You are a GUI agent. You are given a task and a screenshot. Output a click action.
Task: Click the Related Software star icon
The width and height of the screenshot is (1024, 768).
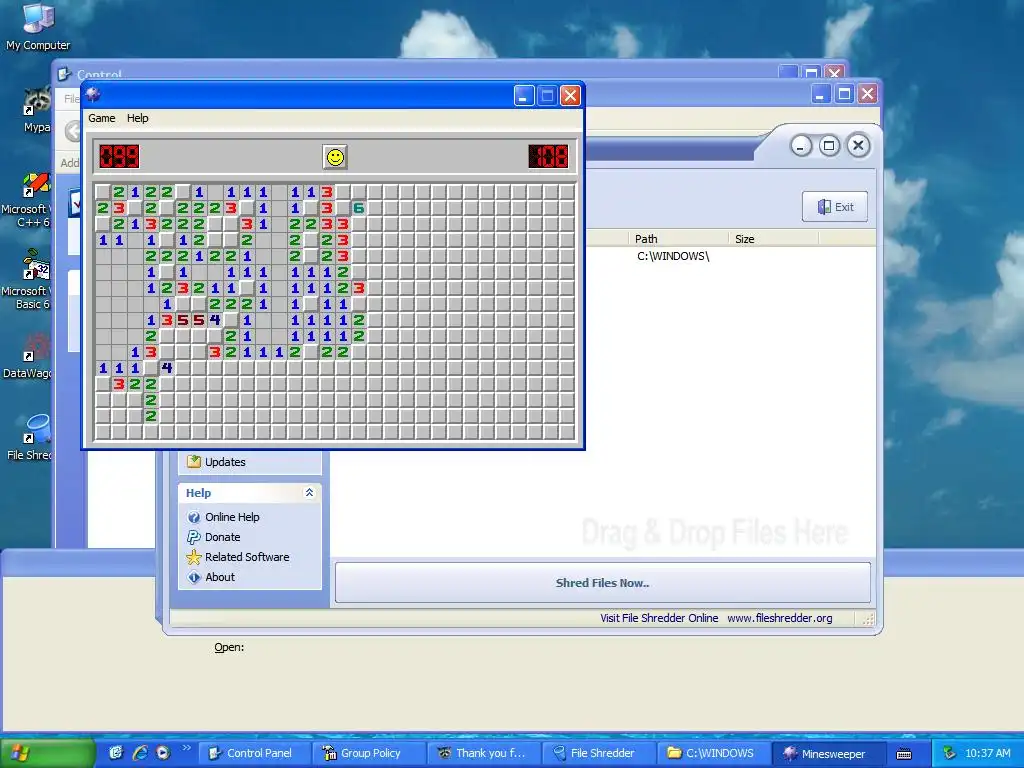[x=194, y=557]
